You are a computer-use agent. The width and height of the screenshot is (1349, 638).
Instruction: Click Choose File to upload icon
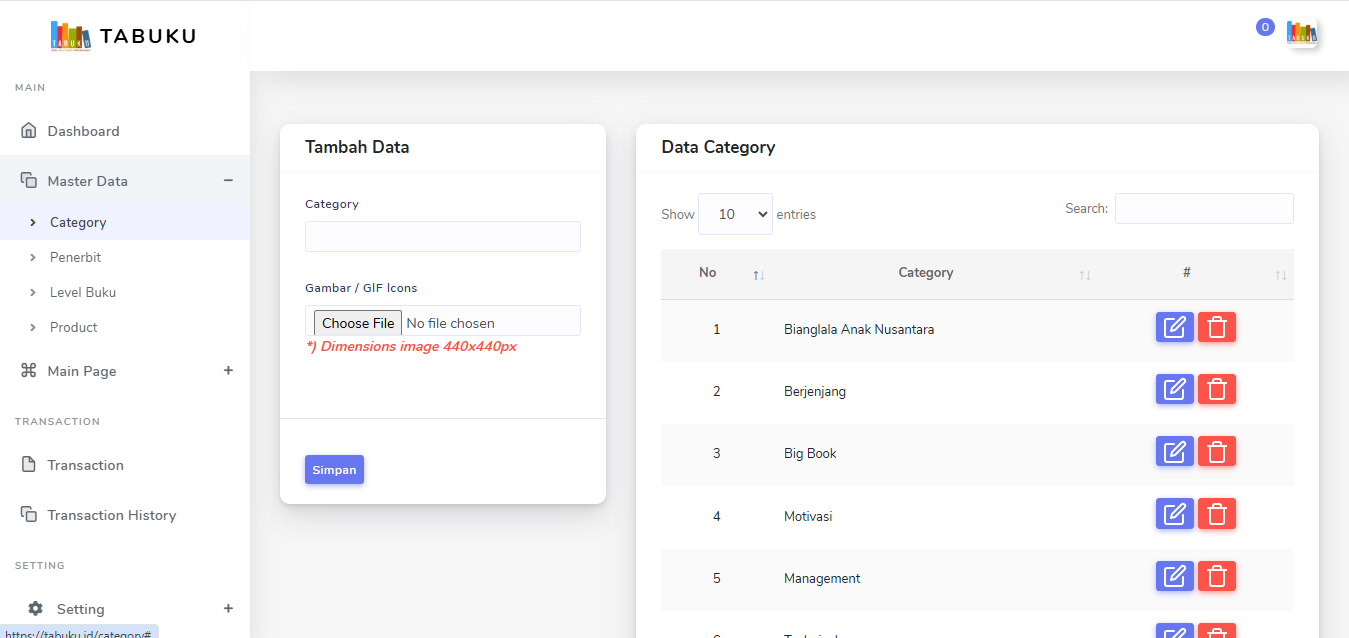[358, 323]
